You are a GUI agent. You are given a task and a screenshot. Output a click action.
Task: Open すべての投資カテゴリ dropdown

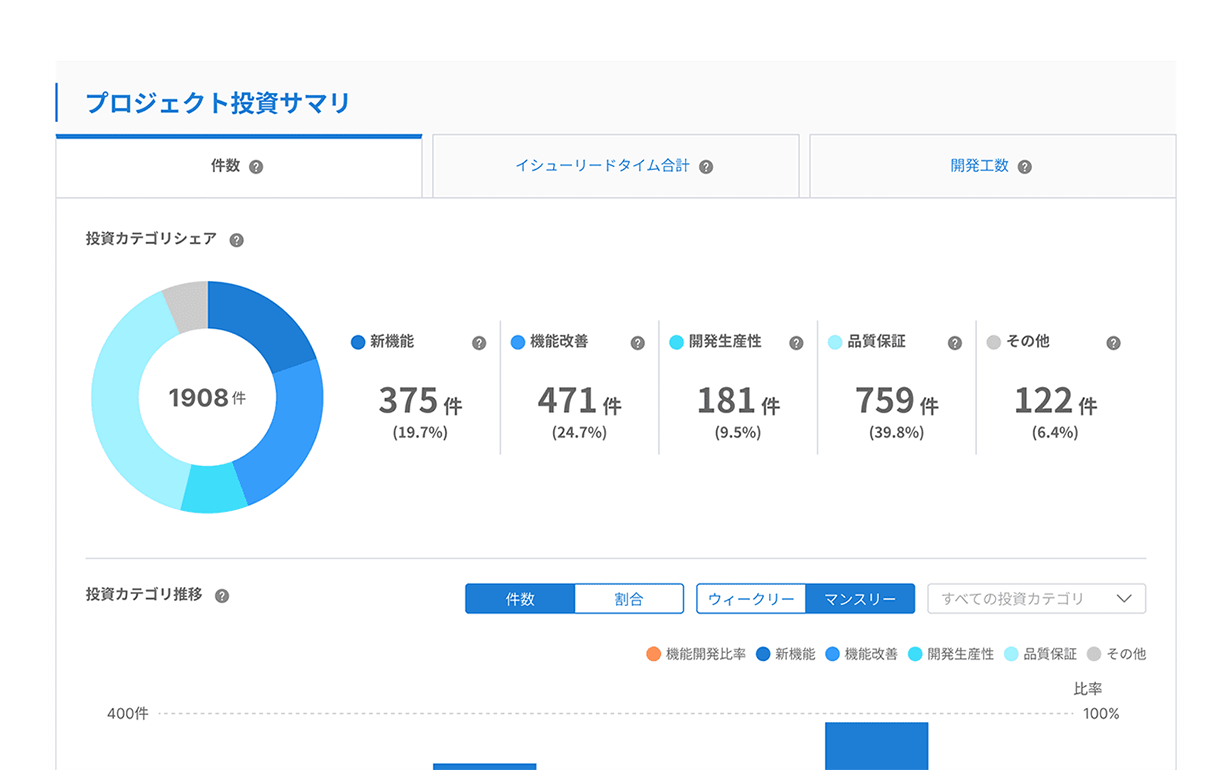[x=1037, y=599]
